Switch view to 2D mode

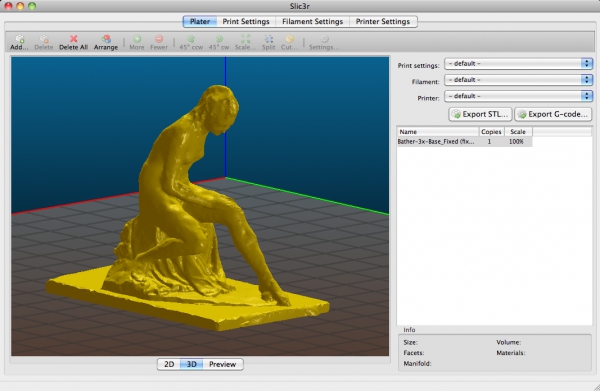pos(169,364)
